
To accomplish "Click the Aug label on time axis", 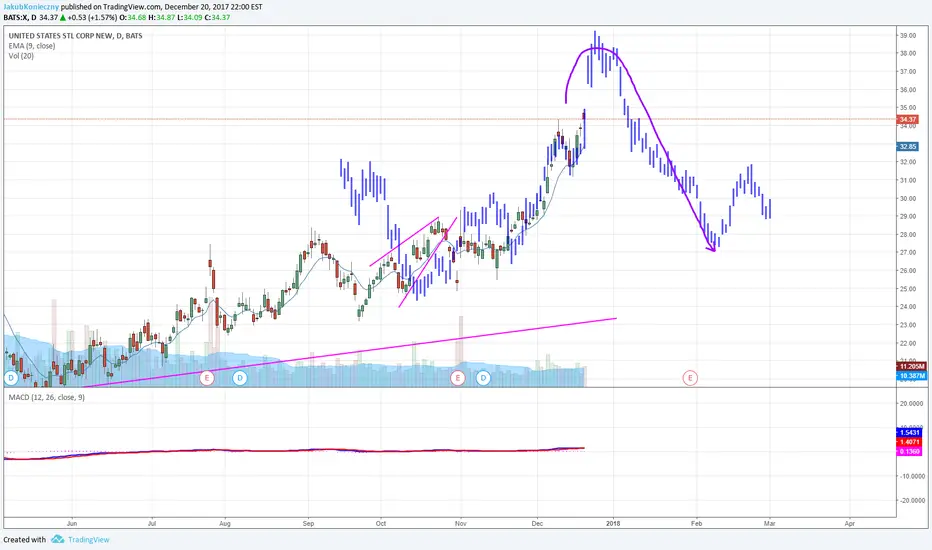I will [225, 524].
